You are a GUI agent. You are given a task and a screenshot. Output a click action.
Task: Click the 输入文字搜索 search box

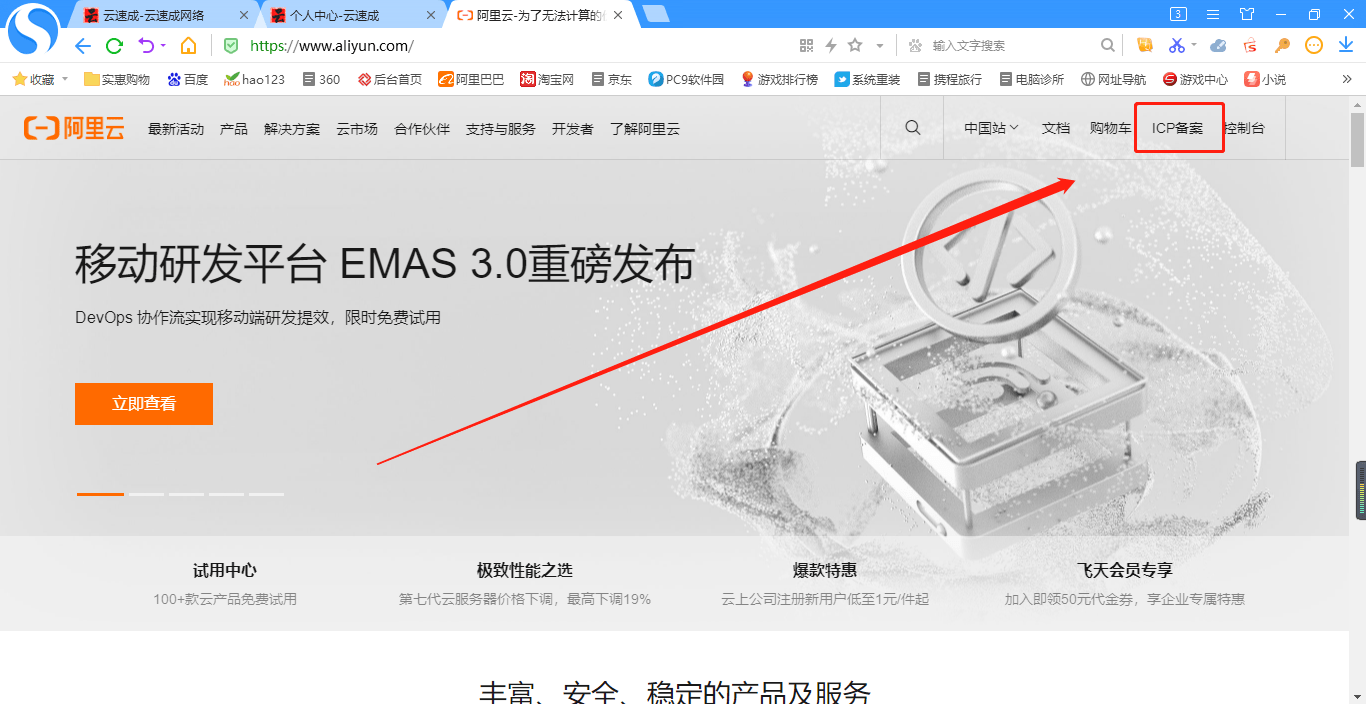[x=1010, y=46]
